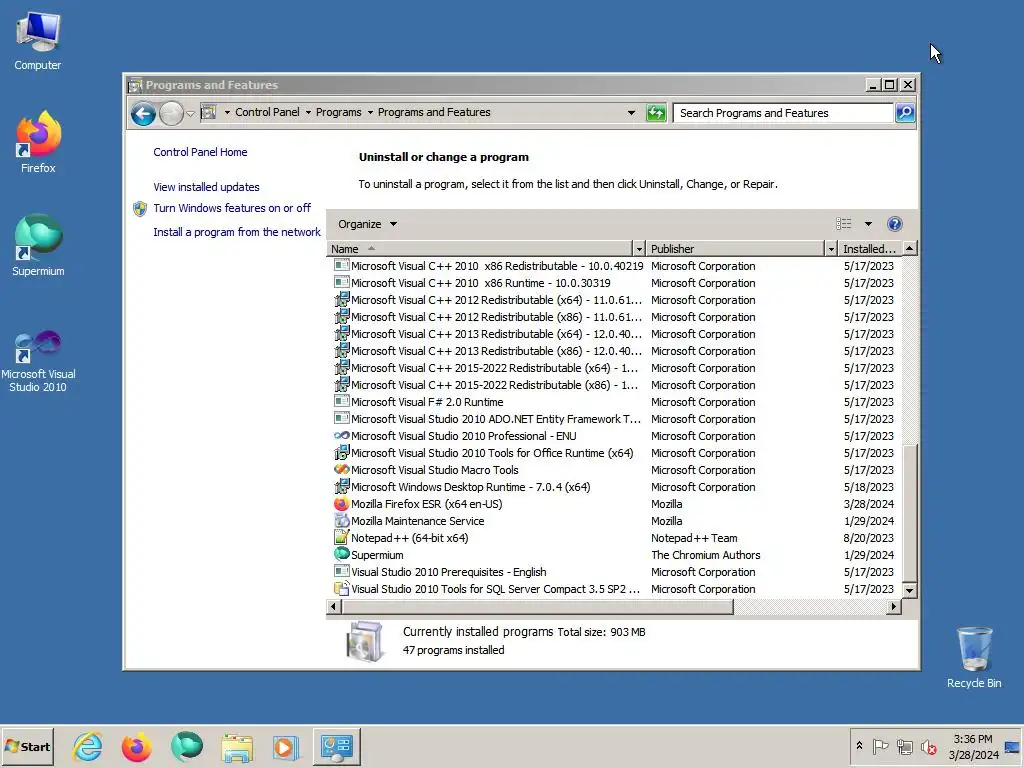Click the Forward navigation arrow button

171,114
